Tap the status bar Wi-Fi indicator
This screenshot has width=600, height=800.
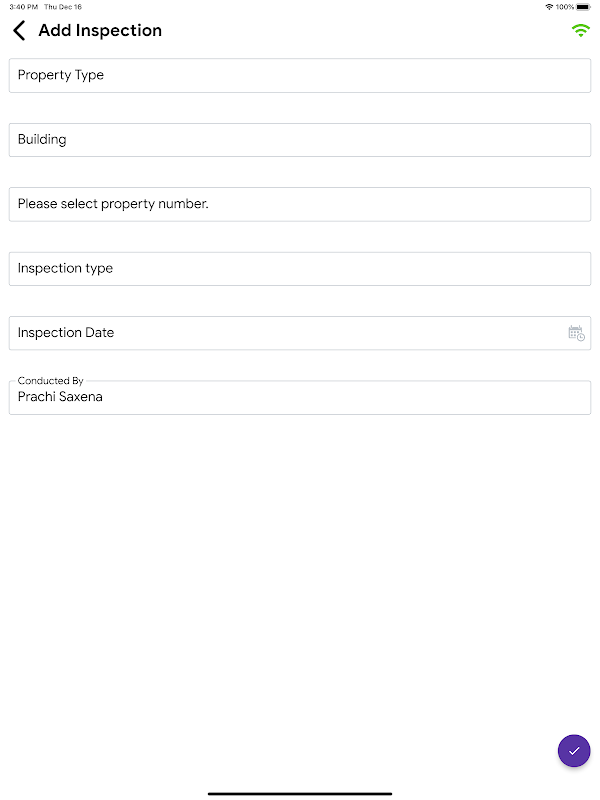pos(549,7)
